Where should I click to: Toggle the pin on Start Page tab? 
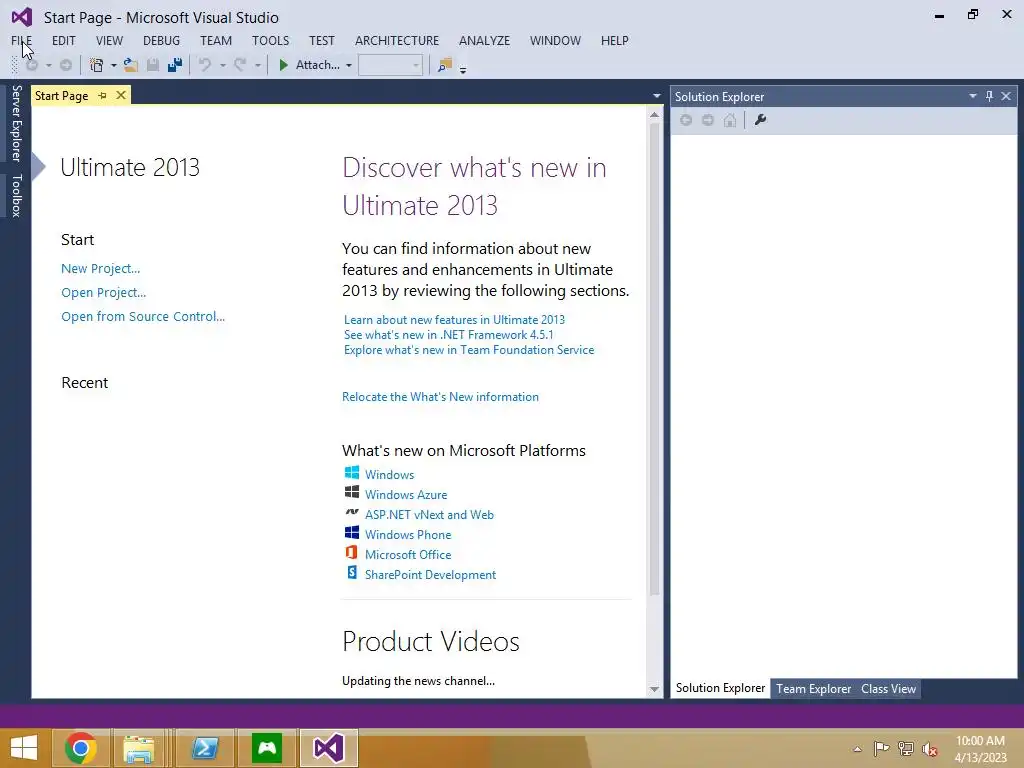pyautogui.click(x=103, y=95)
